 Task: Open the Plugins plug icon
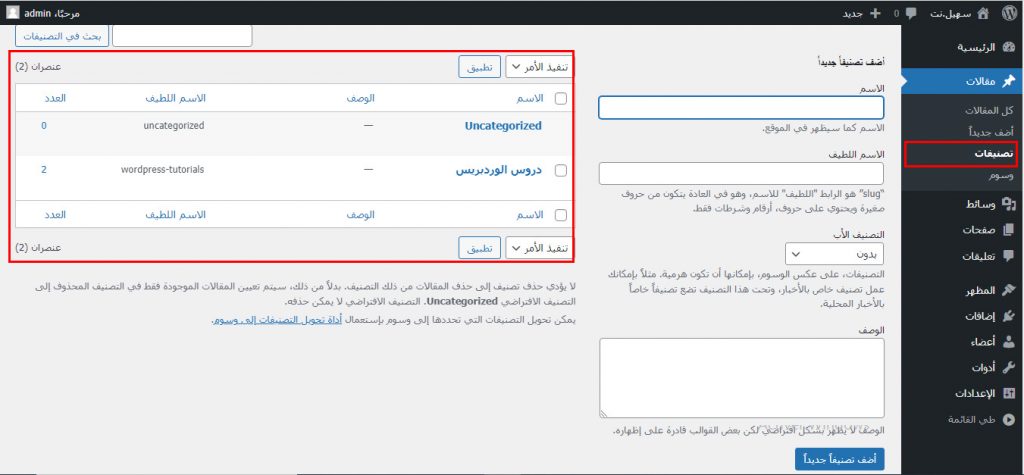pyautogui.click(x=1009, y=316)
